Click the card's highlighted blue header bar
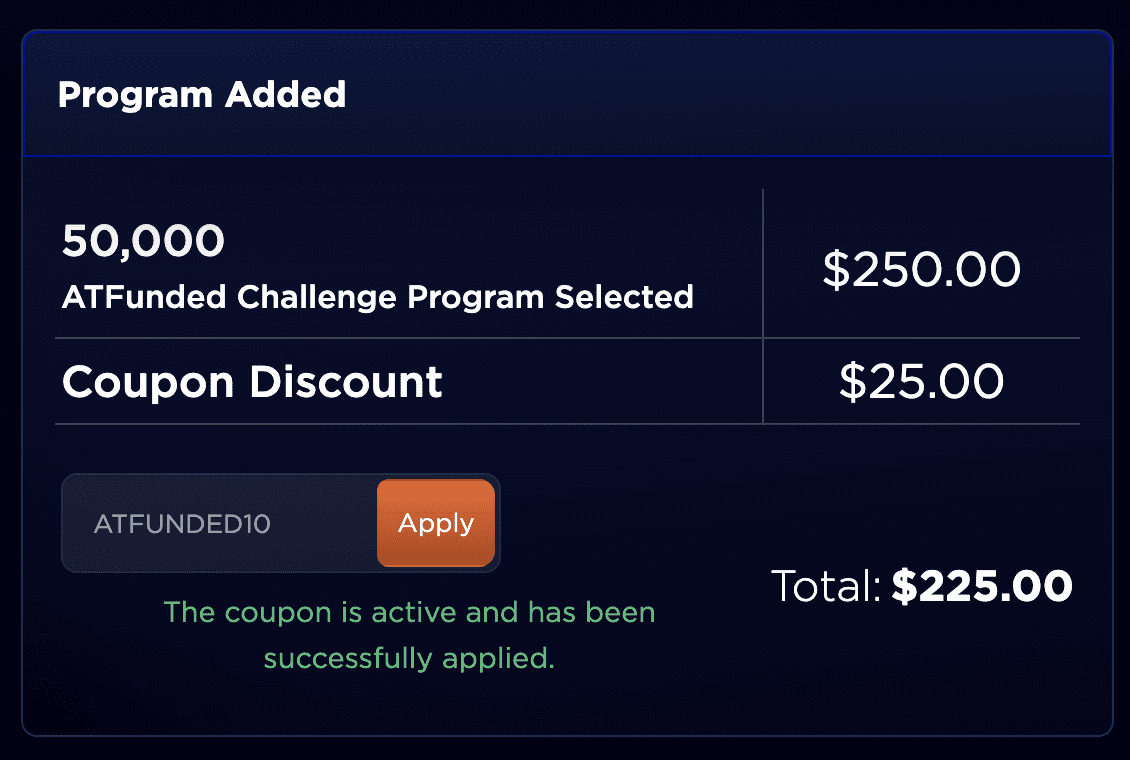 [x=565, y=95]
